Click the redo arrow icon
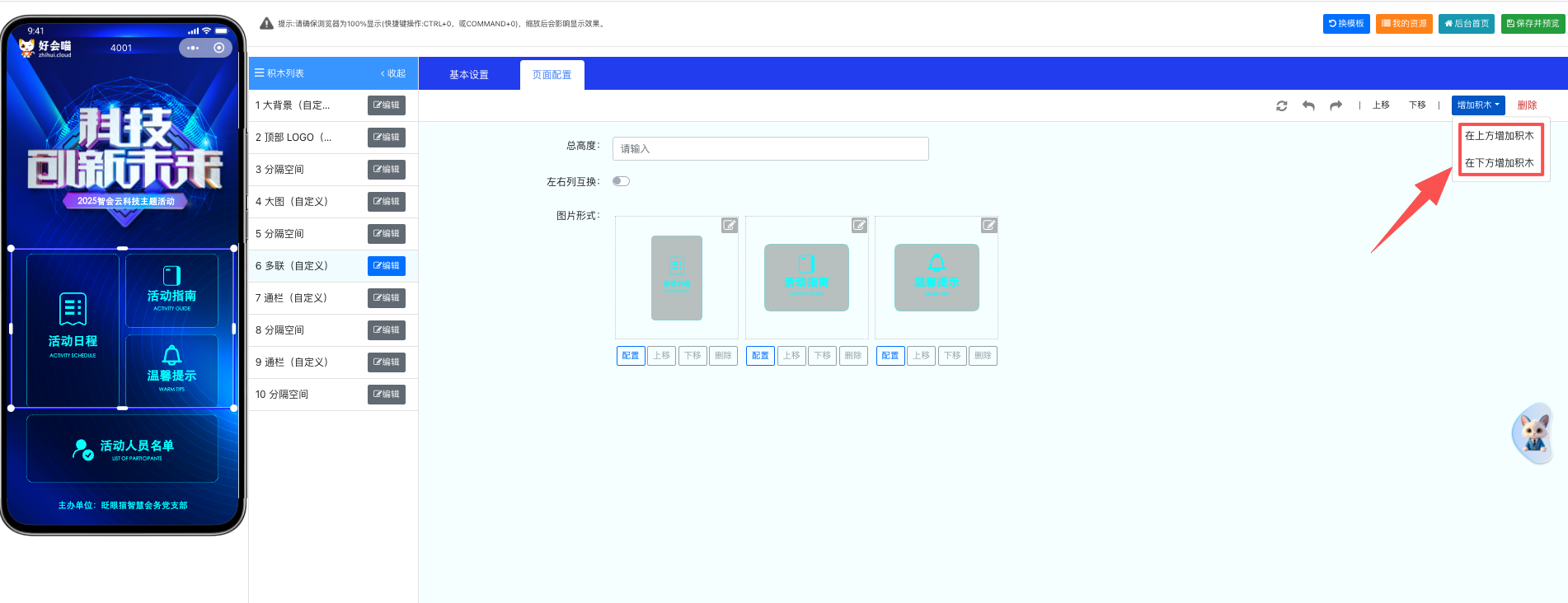1568x603 pixels. click(1336, 105)
